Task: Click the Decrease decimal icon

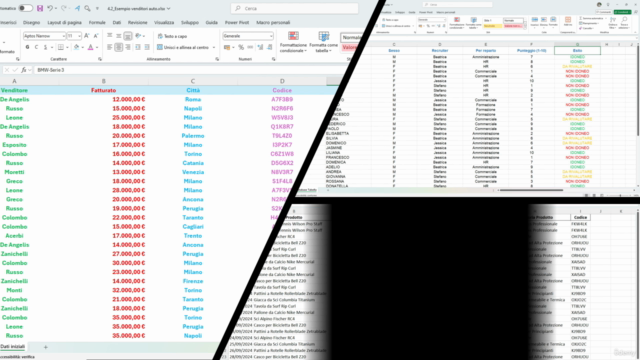Action: 270,47
